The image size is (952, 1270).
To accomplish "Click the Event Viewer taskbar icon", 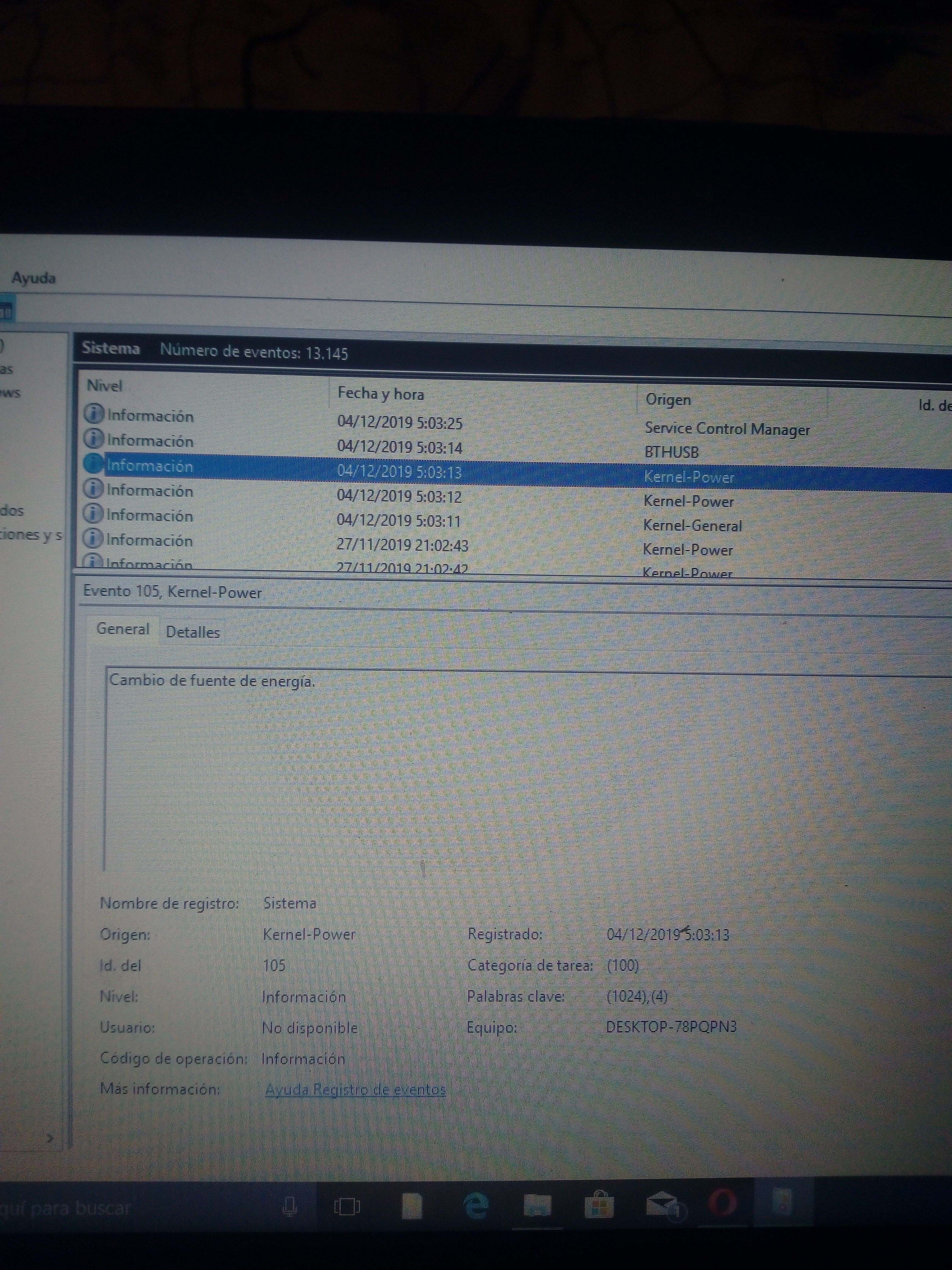I will pos(783,1201).
